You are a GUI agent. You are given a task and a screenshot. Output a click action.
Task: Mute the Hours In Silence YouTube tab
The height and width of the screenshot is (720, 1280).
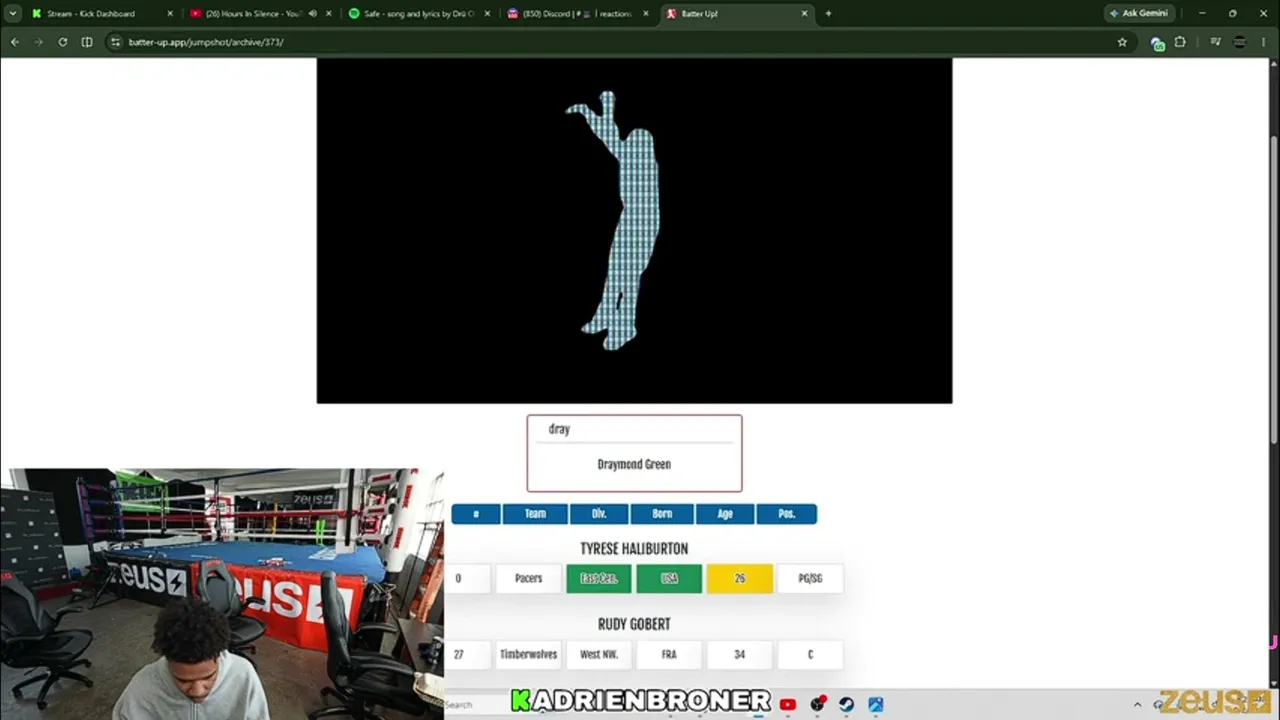(313, 14)
